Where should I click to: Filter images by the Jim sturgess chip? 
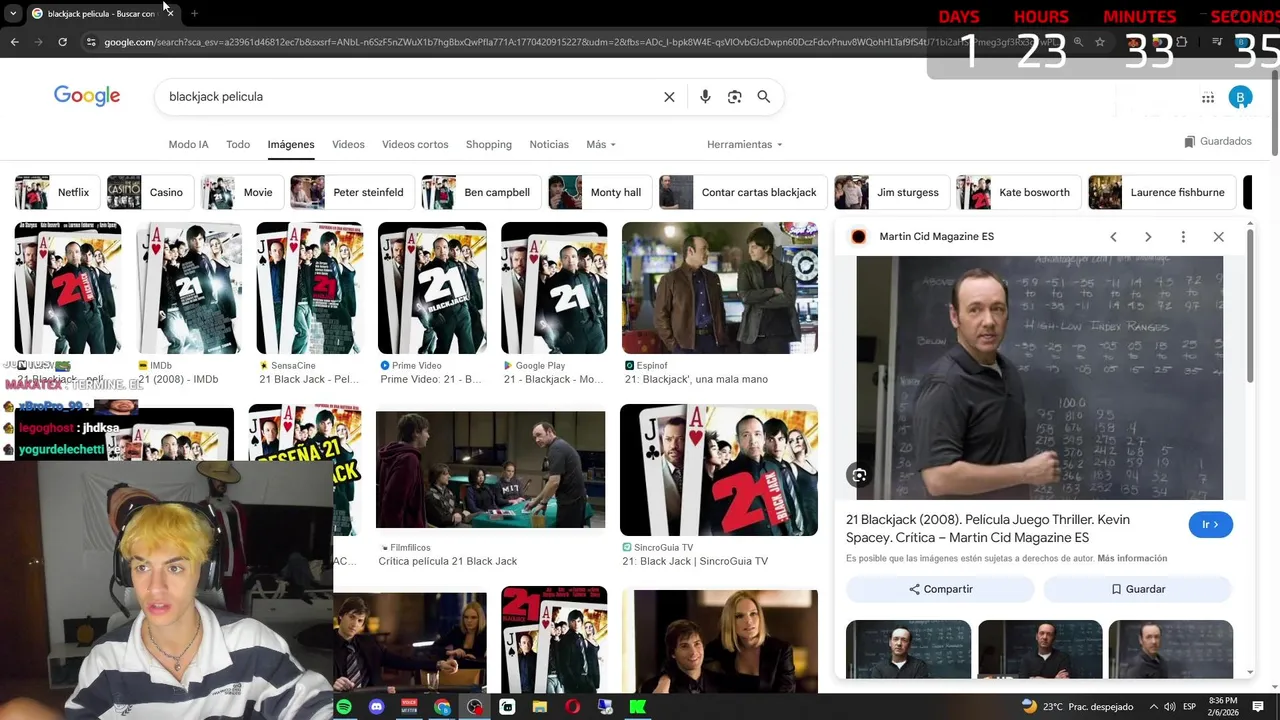coord(891,192)
